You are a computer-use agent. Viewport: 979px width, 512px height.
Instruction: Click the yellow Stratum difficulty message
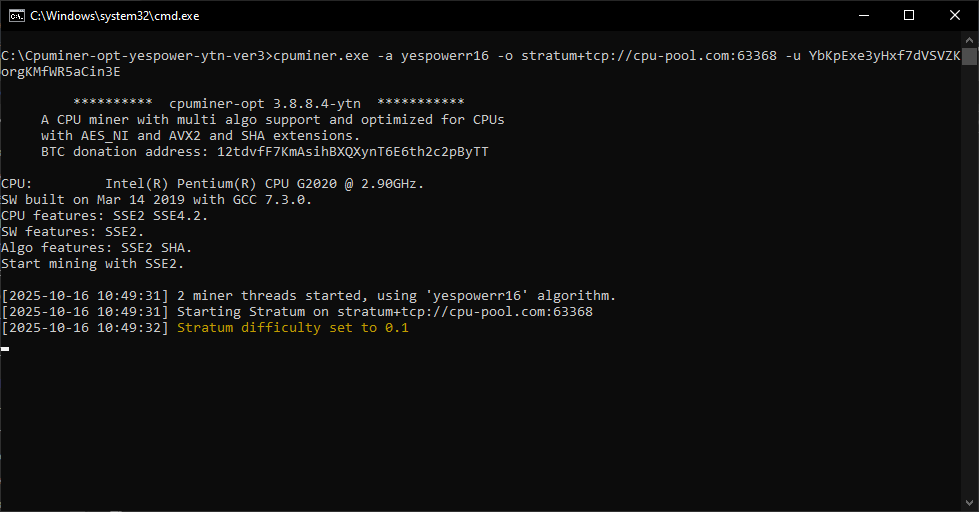pyautogui.click(x=293, y=328)
